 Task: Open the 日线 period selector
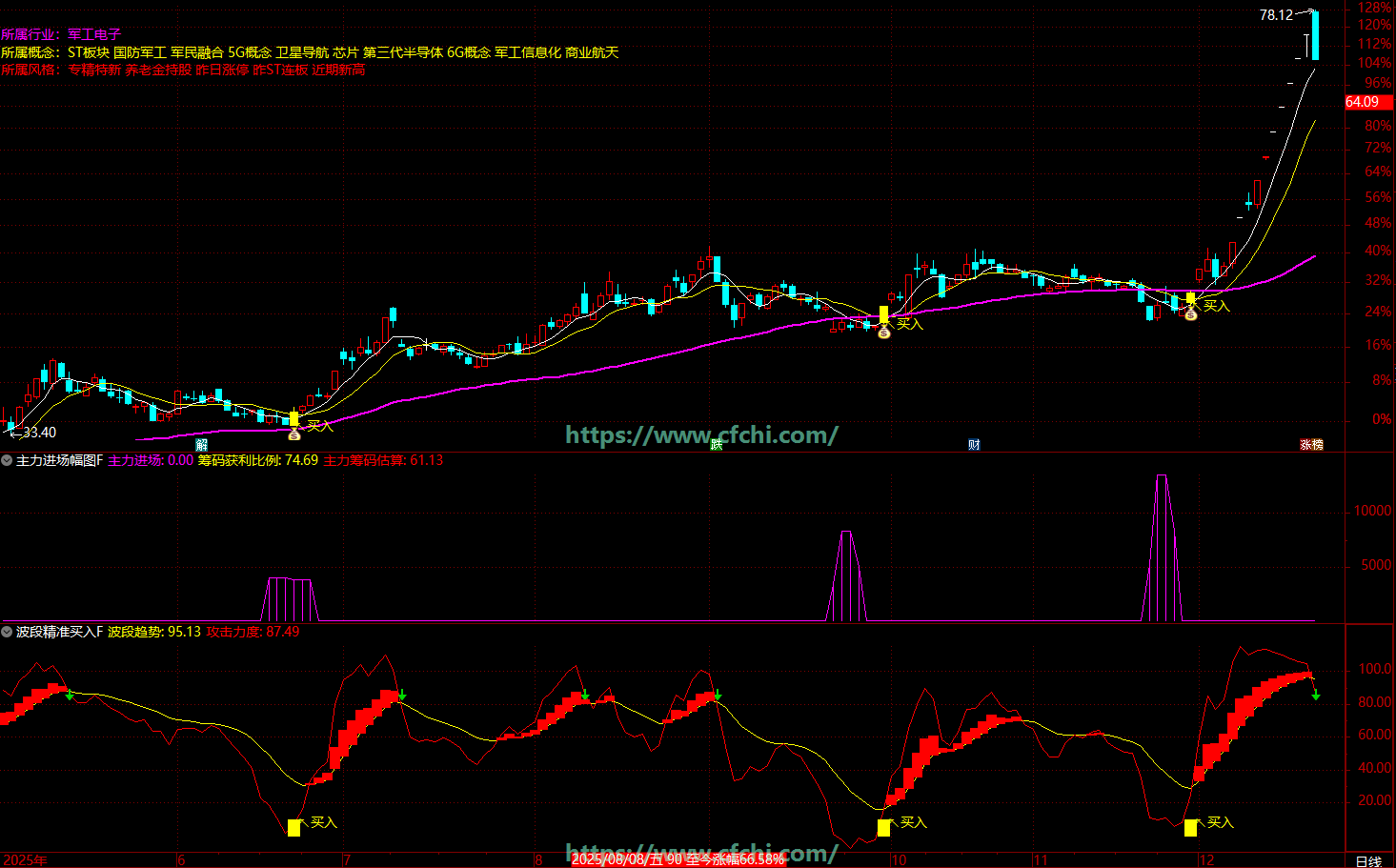pos(1368,861)
